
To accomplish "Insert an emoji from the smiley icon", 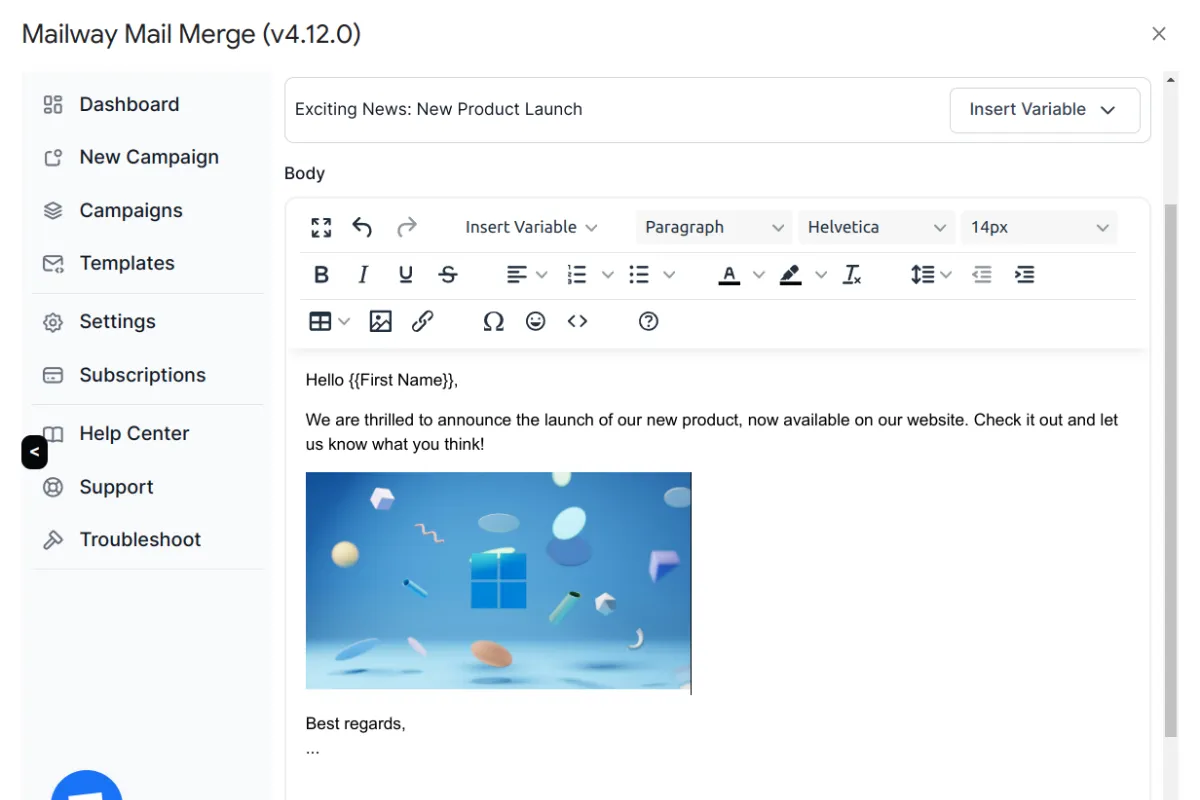I will (536, 321).
